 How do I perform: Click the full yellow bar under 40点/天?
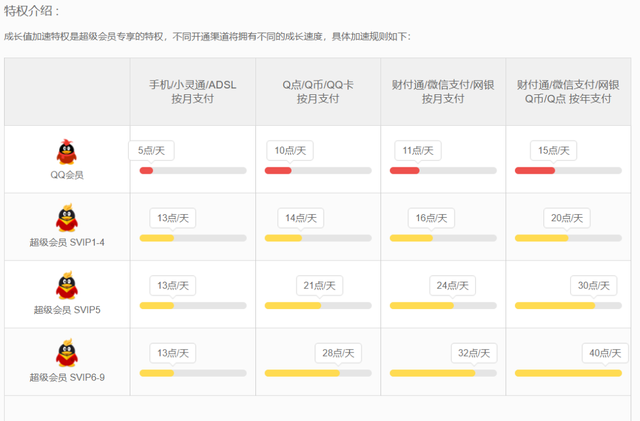point(568,373)
